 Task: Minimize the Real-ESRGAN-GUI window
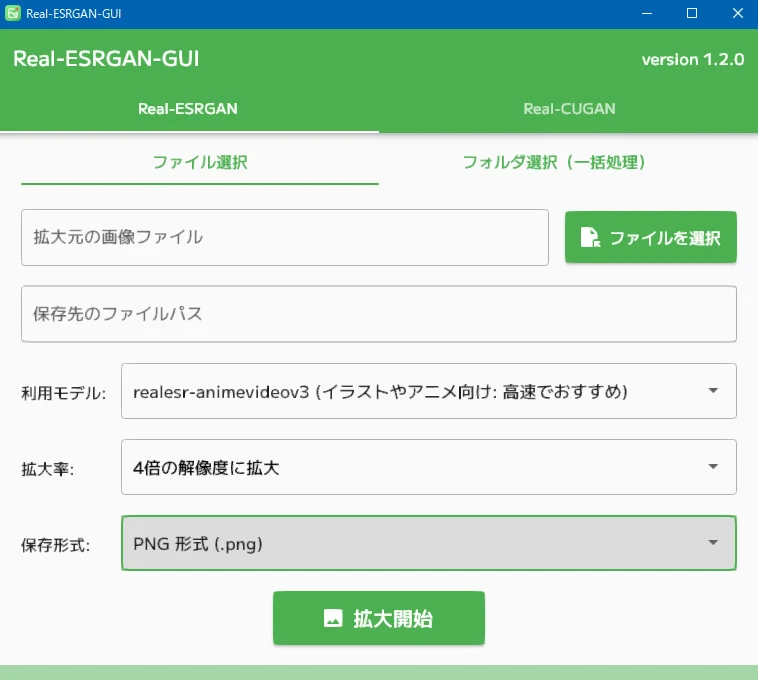pyautogui.click(x=647, y=14)
